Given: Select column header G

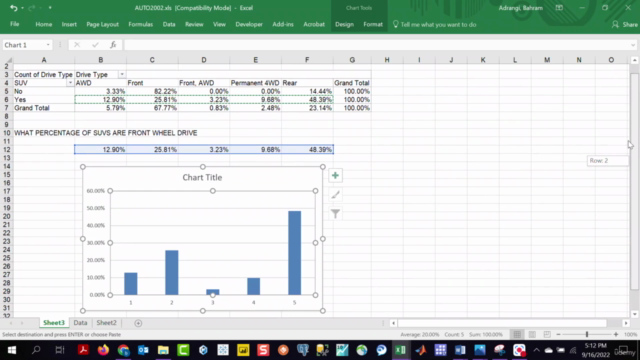Looking at the screenshot, I should 352,60.
